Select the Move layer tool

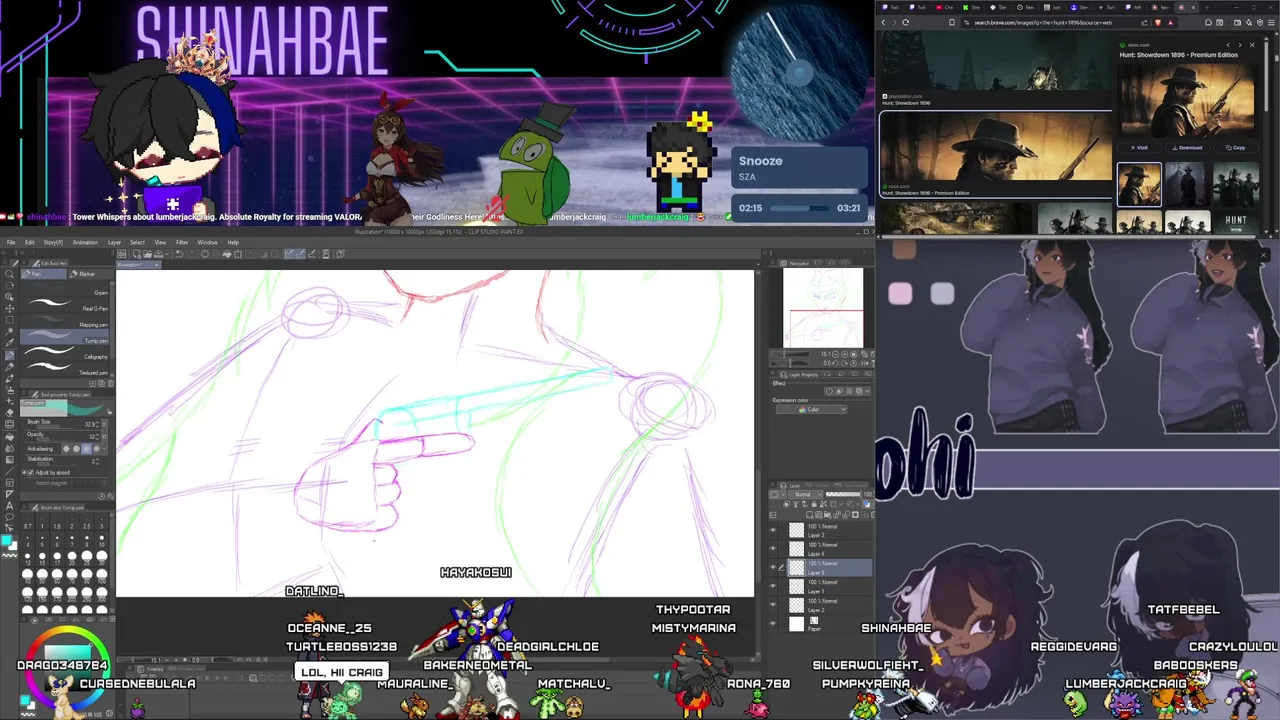(x=9, y=308)
